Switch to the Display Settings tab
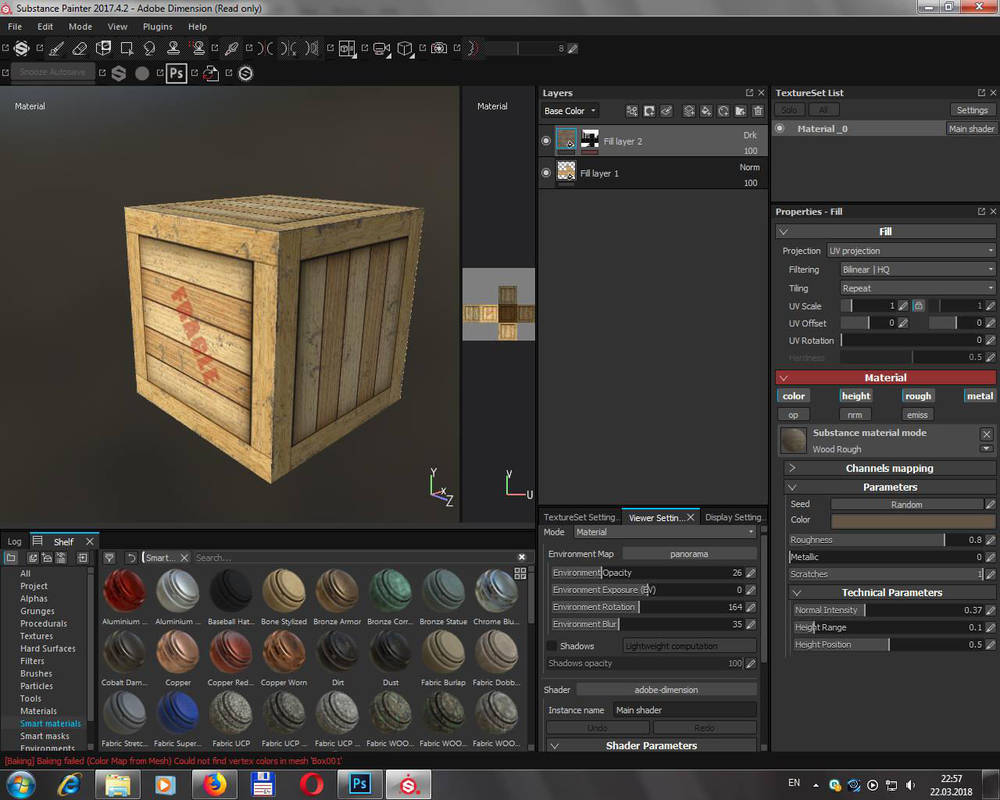 [x=733, y=517]
